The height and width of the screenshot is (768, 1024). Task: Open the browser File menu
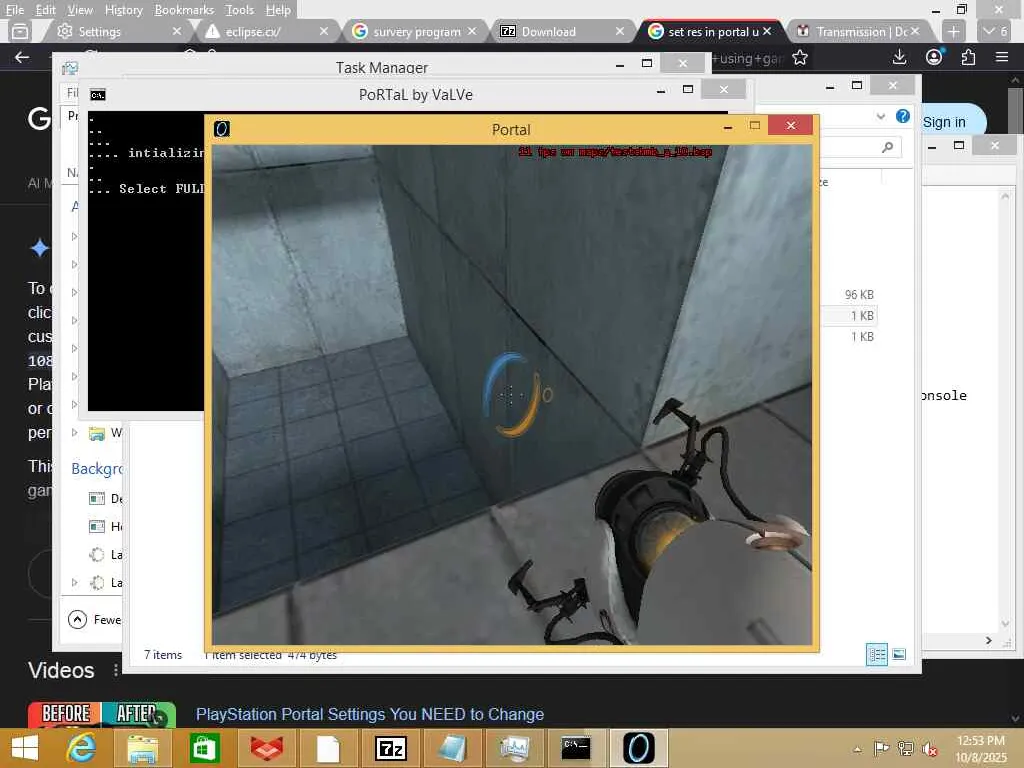point(14,10)
